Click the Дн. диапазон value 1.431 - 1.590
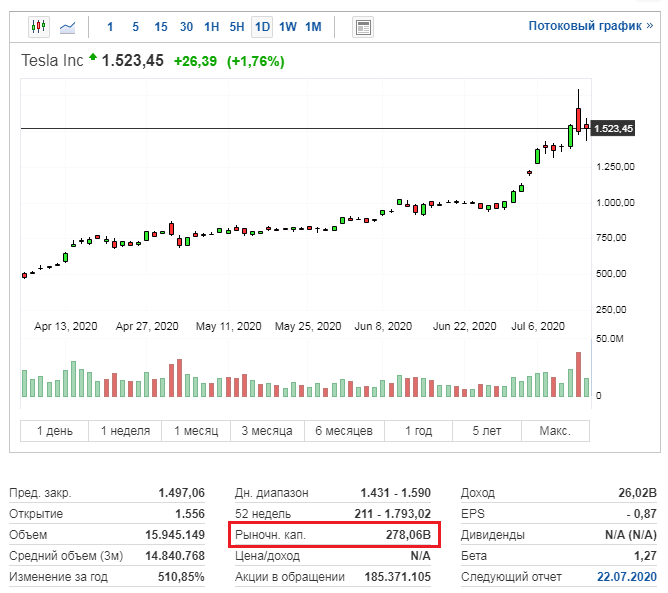Viewport: 668px width, 593px height. pos(396,493)
